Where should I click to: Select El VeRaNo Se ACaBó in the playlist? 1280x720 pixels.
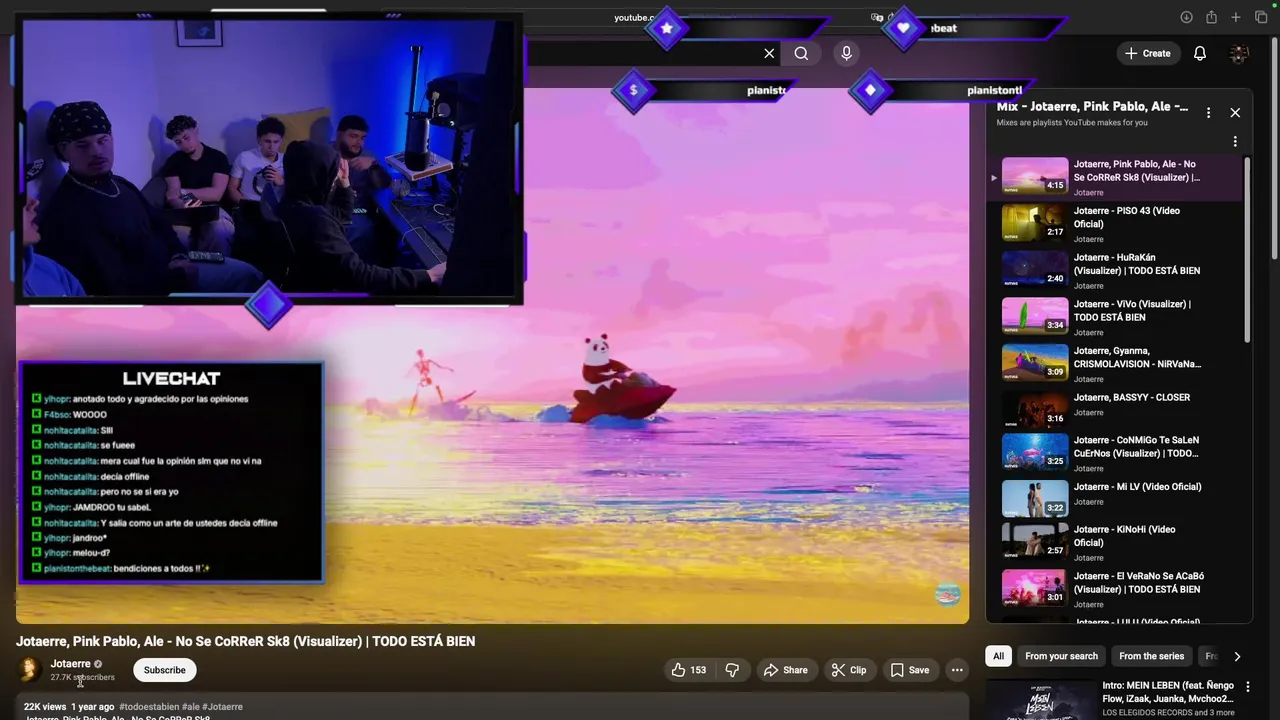click(x=1115, y=588)
